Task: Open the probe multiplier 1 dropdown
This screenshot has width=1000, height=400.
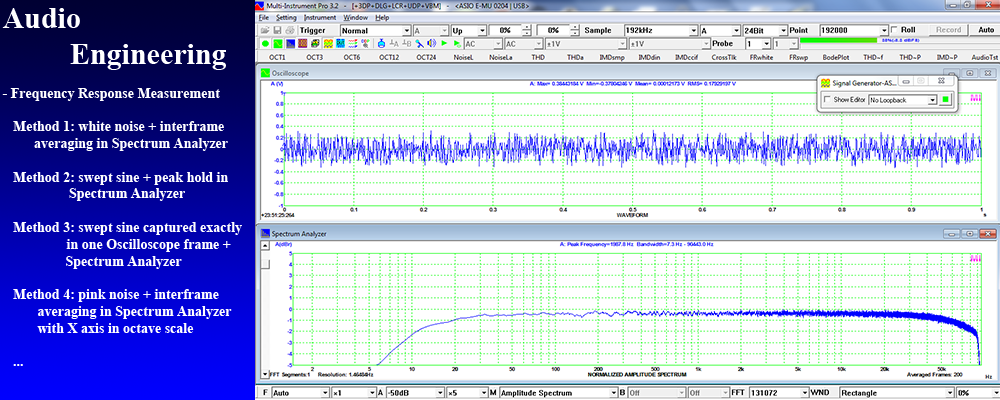Action: click(758, 43)
